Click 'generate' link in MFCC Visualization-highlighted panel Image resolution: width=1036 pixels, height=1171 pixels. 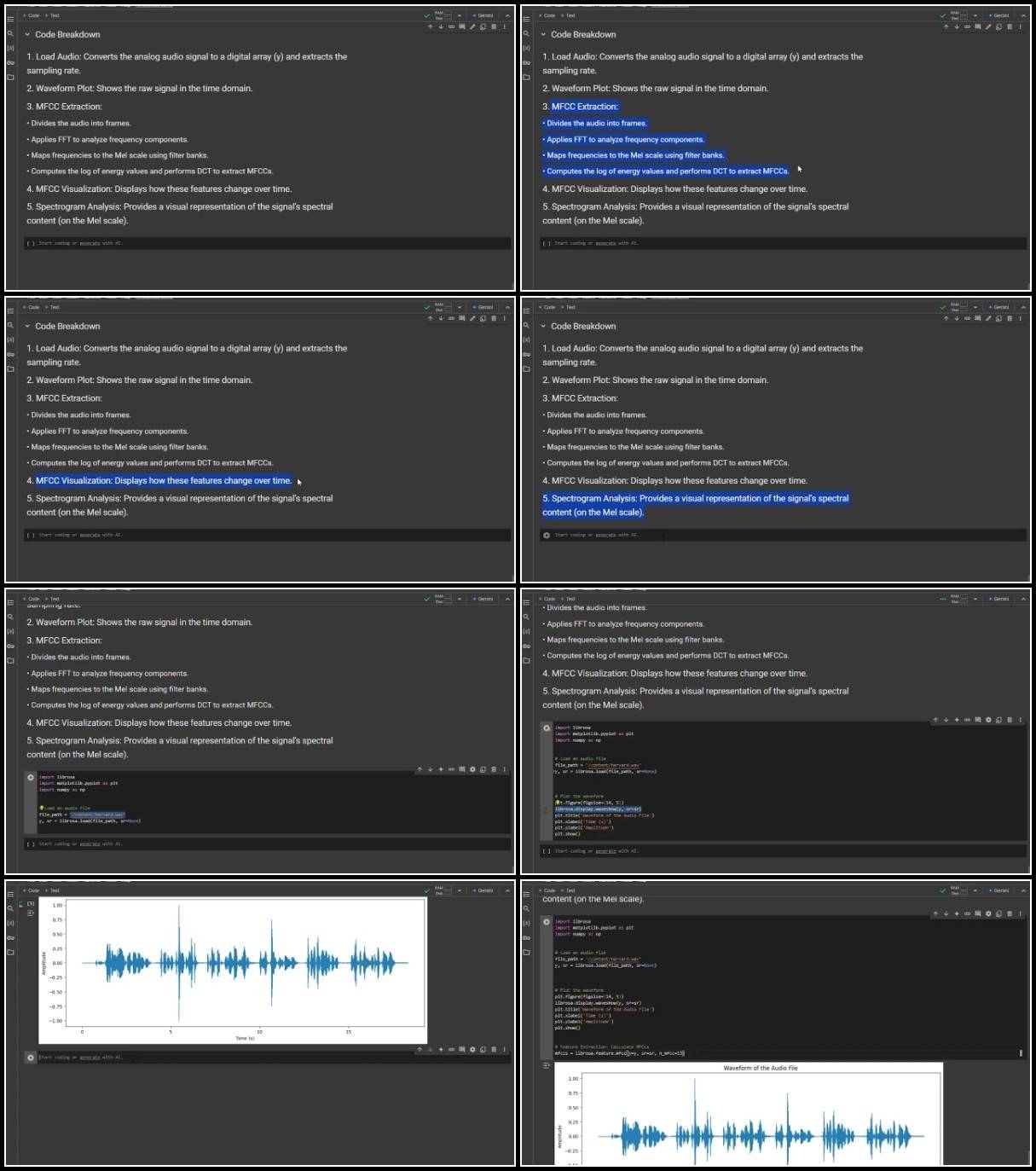point(90,535)
